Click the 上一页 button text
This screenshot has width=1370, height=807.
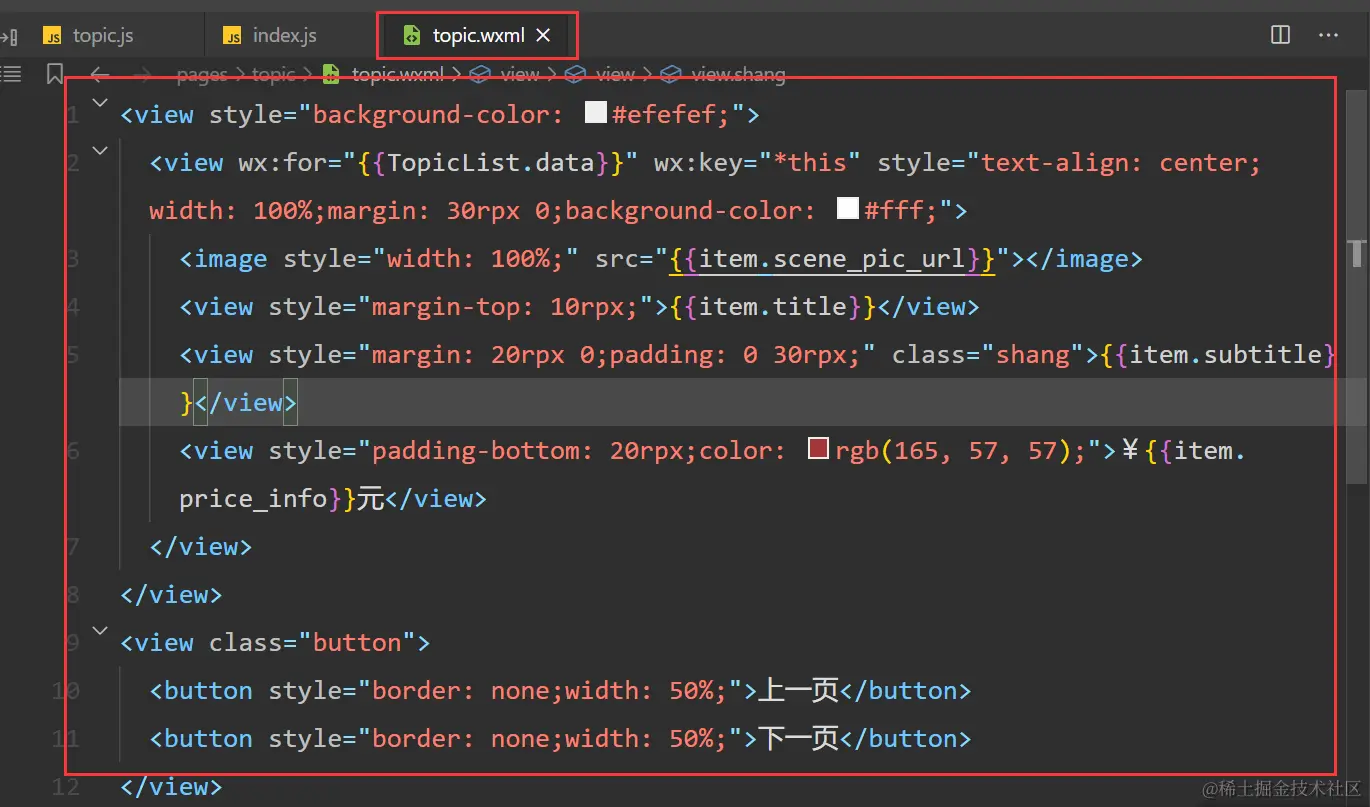pyautogui.click(x=798, y=691)
